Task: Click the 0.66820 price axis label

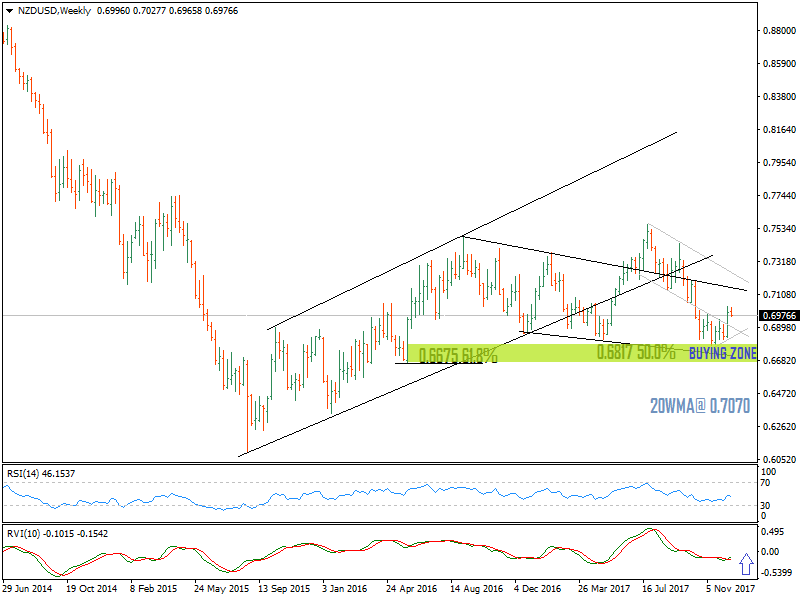Action: (x=779, y=361)
